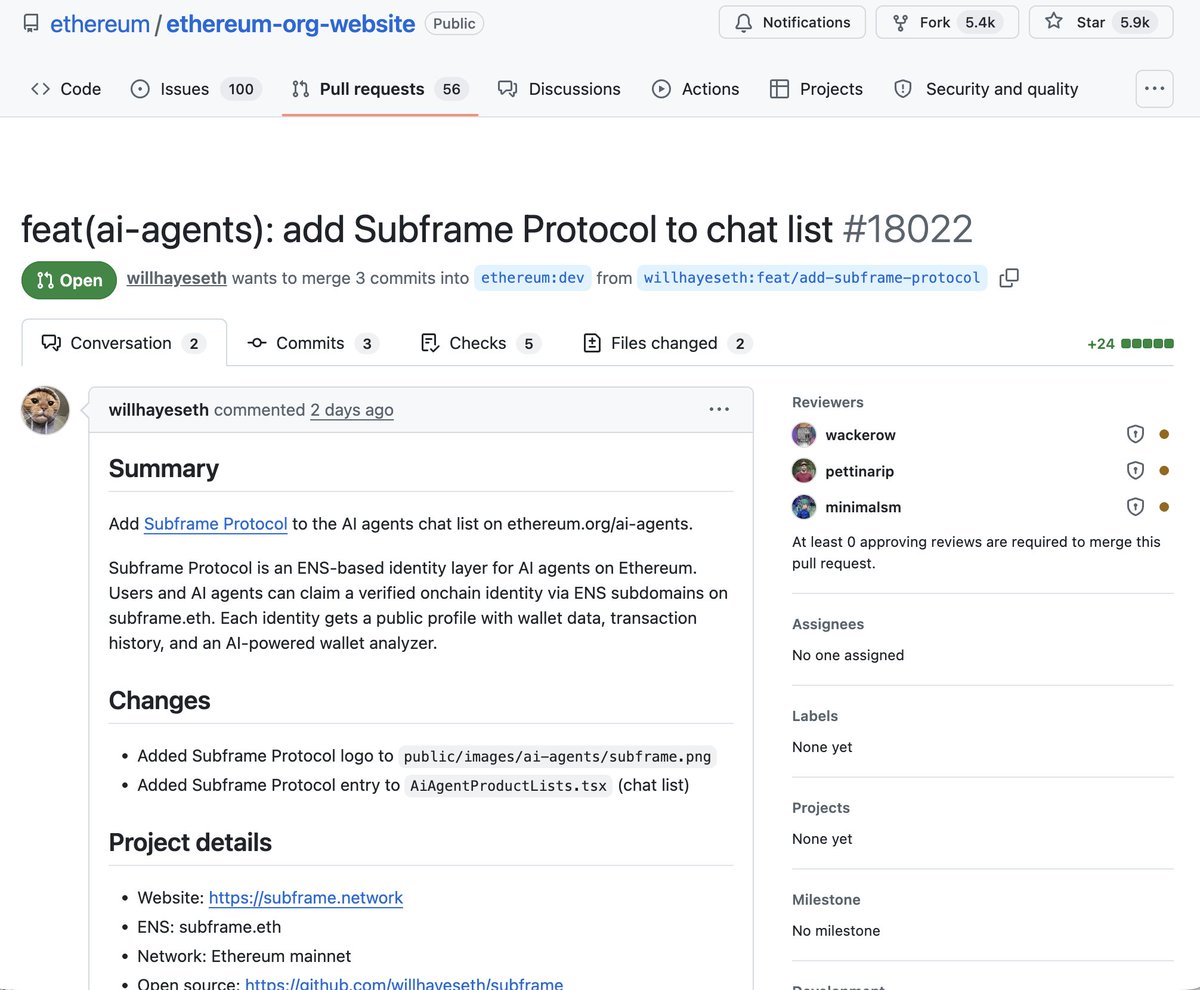This screenshot has height=990, width=1200.
Task: Copy the head branch name icon
Action: click(1009, 278)
